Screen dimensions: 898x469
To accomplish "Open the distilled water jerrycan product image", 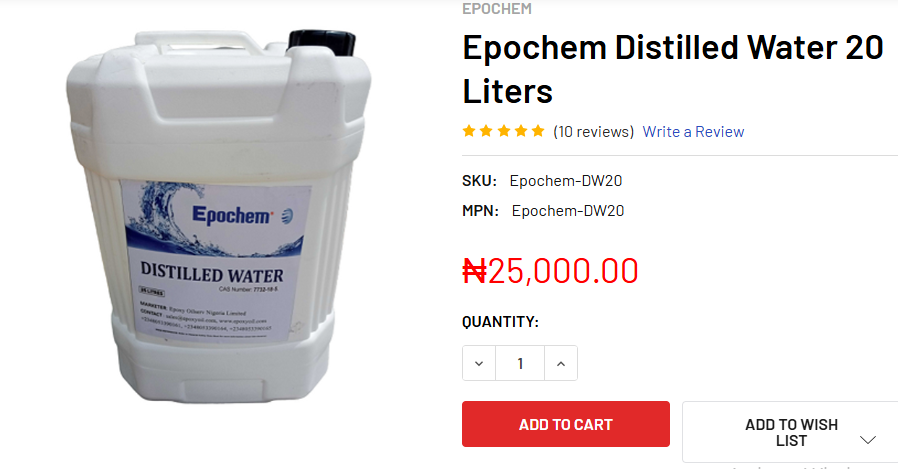I will 218,215.
